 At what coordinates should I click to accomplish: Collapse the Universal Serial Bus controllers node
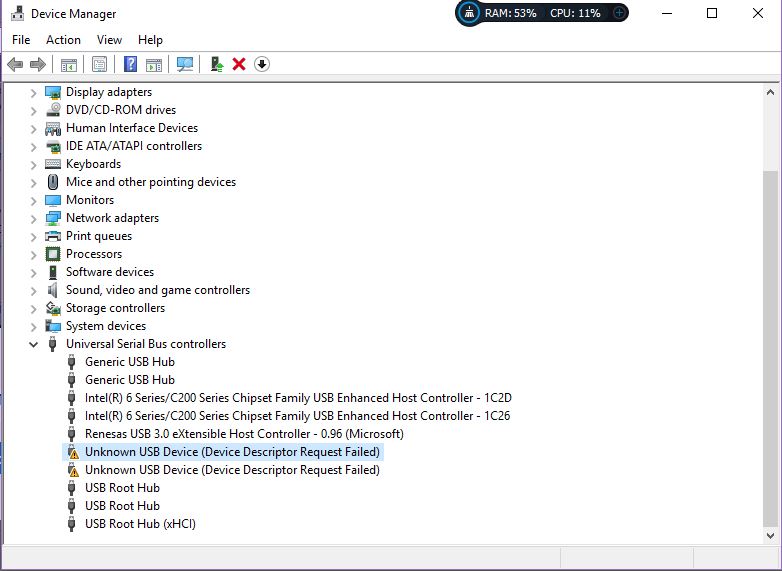[x=33, y=344]
